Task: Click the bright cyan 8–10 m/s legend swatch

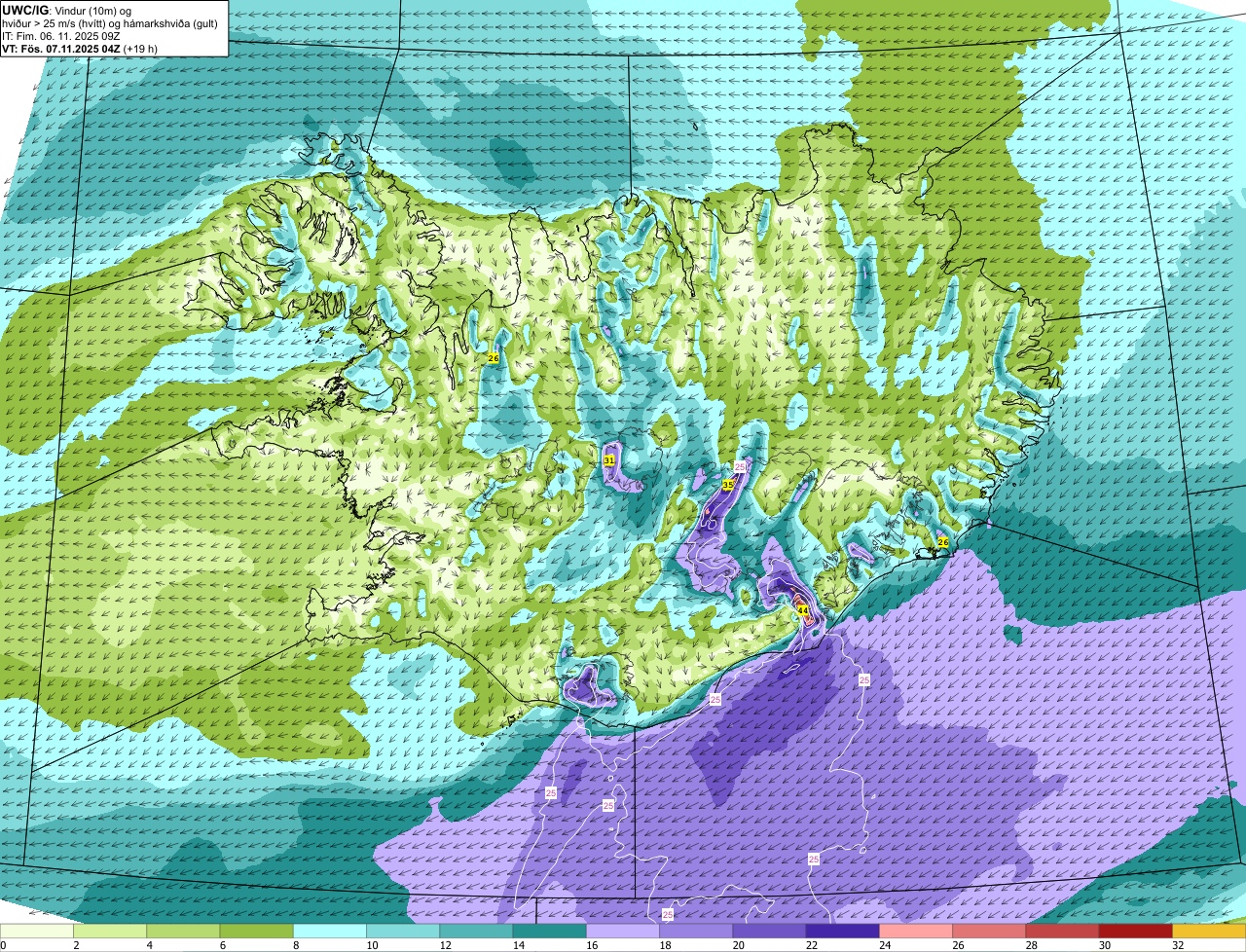Action: (330, 931)
